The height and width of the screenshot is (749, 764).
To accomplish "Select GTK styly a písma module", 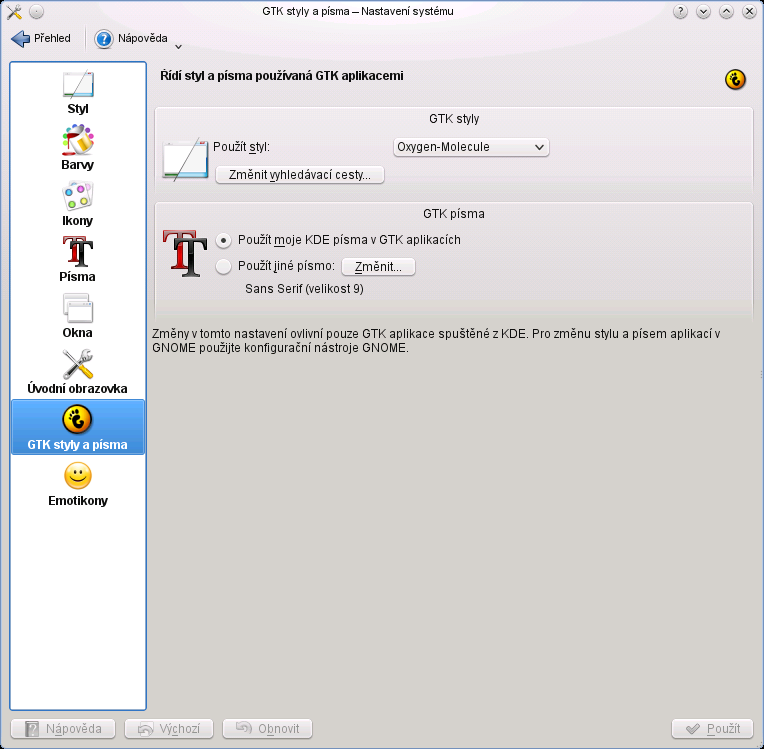I will pyautogui.click(x=78, y=427).
